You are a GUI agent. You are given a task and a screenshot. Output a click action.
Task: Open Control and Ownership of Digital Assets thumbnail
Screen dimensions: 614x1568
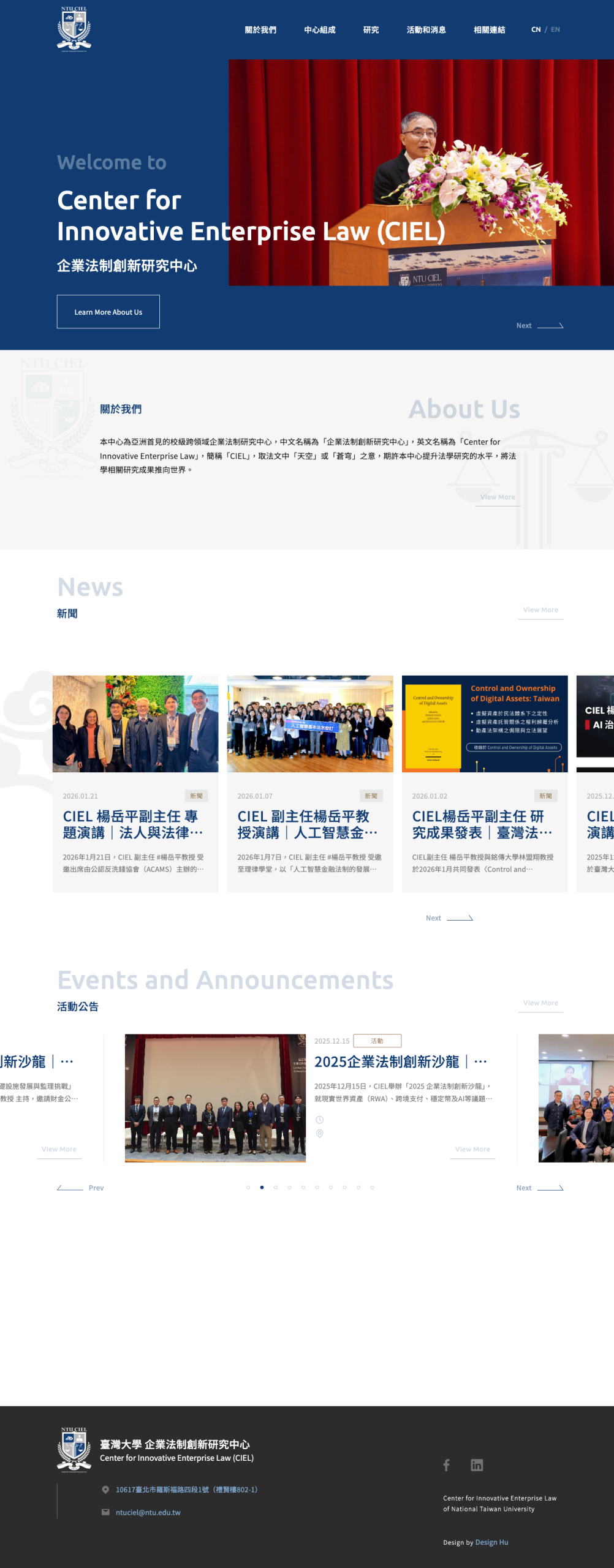tap(485, 724)
